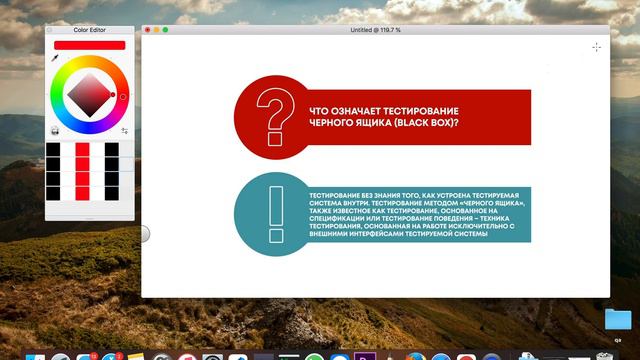This screenshot has height=360, width=640.
Task: Pick the eyedropper tool in Color Editor
Action: [x=55, y=58]
